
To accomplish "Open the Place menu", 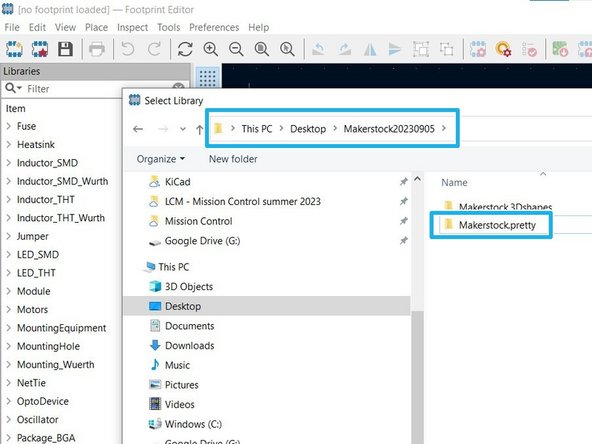I will pos(96,28).
